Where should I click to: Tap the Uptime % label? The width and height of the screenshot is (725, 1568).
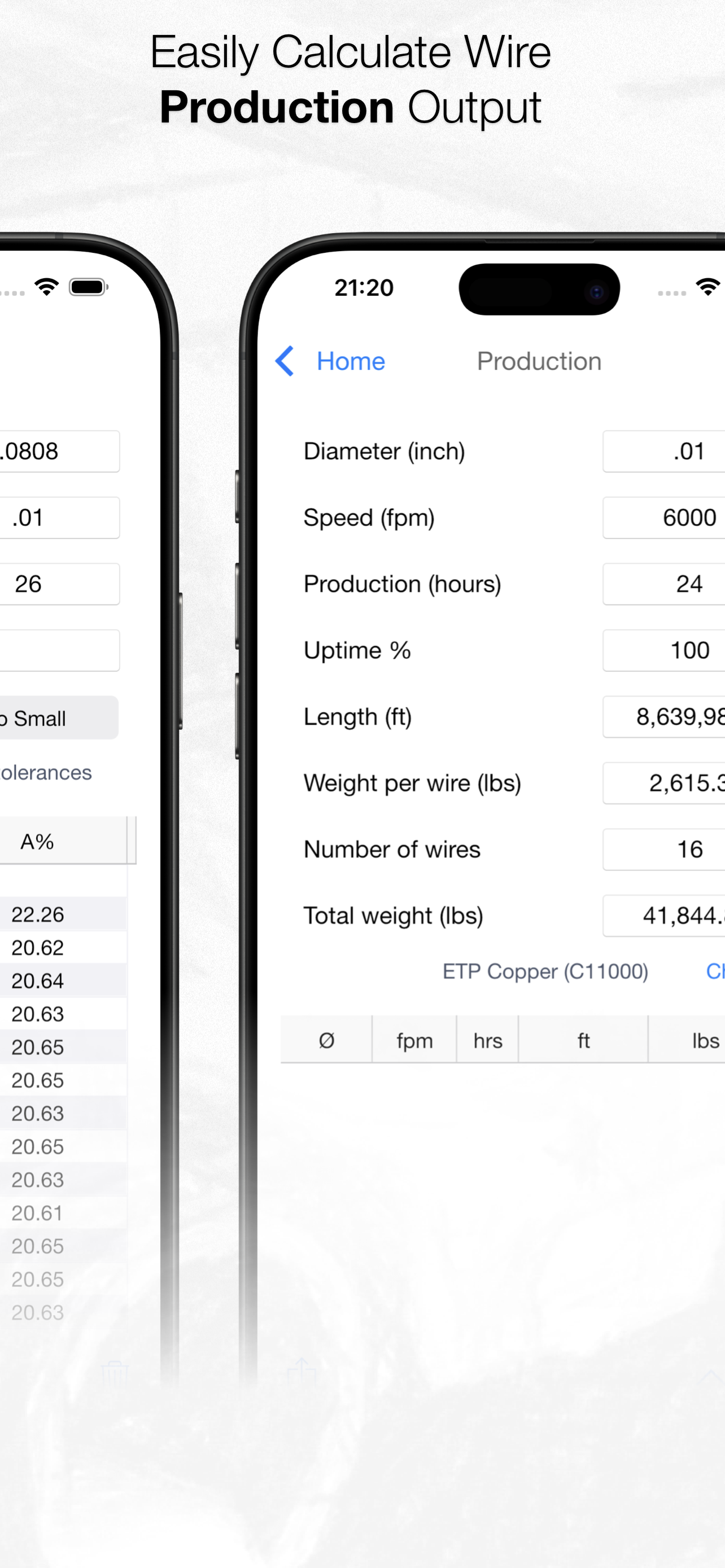point(357,651)
